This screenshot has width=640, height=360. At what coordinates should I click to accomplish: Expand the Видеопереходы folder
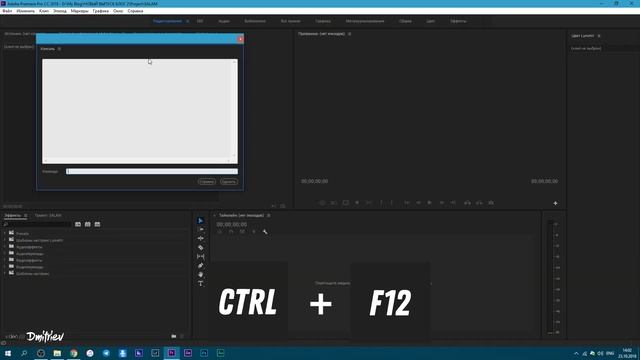(5, 267)
